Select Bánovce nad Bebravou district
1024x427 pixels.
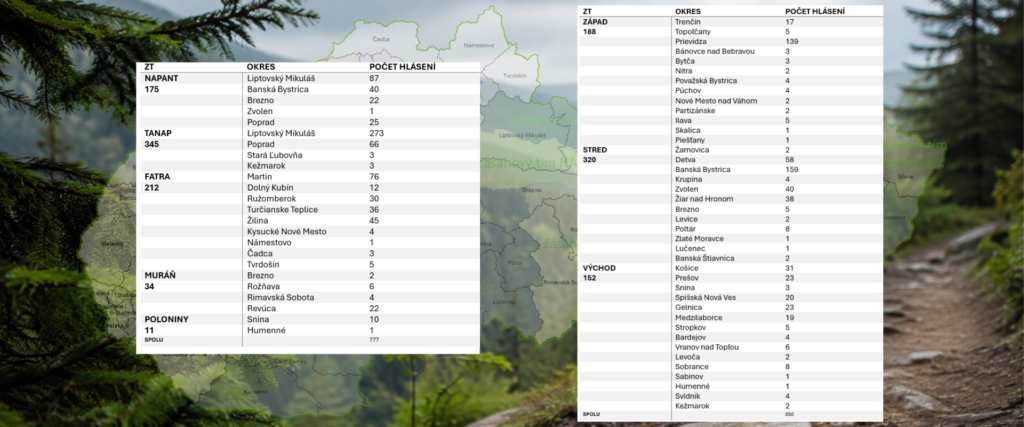(714, 51)
